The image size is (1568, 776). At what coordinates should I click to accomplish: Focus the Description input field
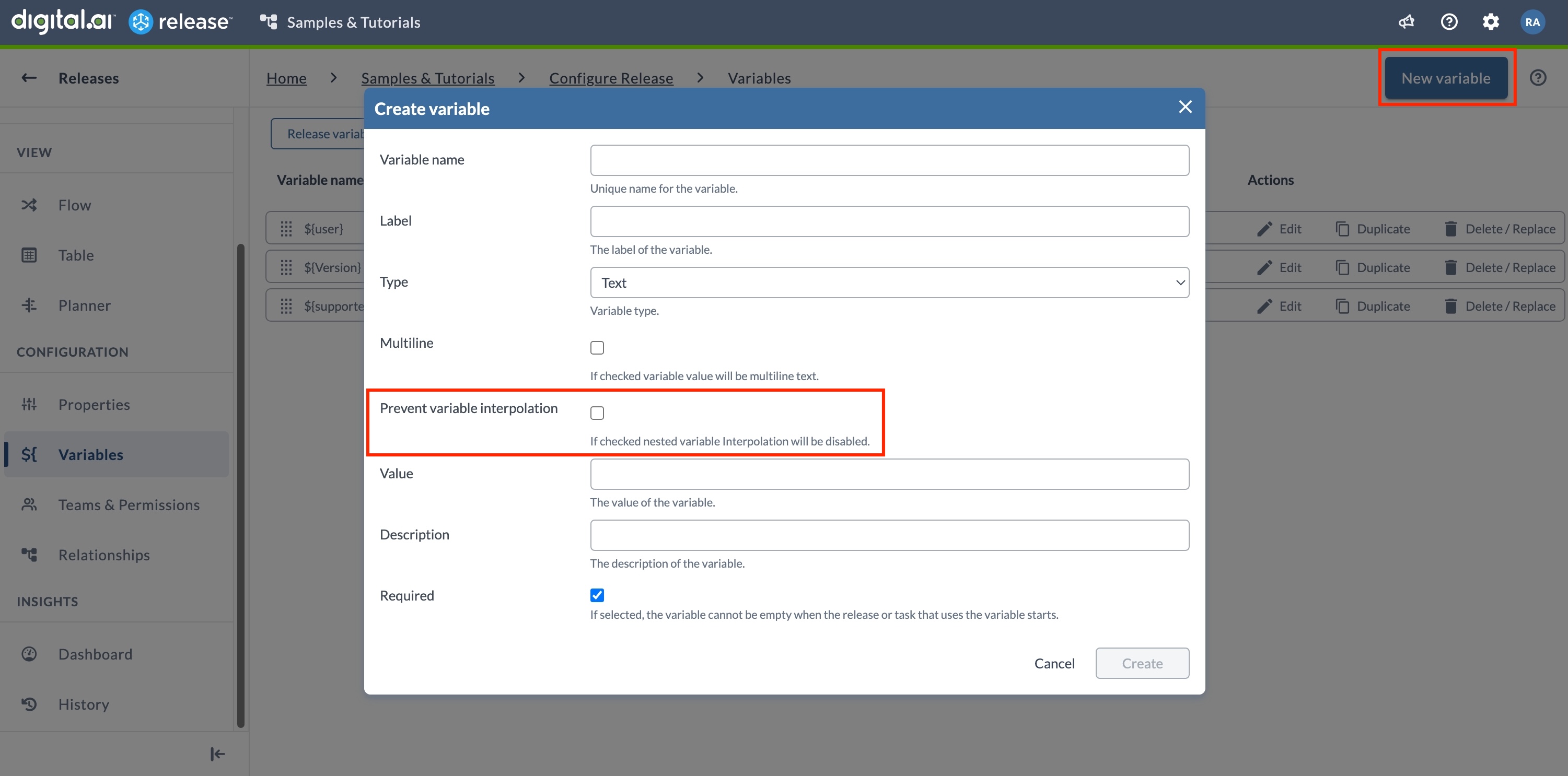[889, 535]
